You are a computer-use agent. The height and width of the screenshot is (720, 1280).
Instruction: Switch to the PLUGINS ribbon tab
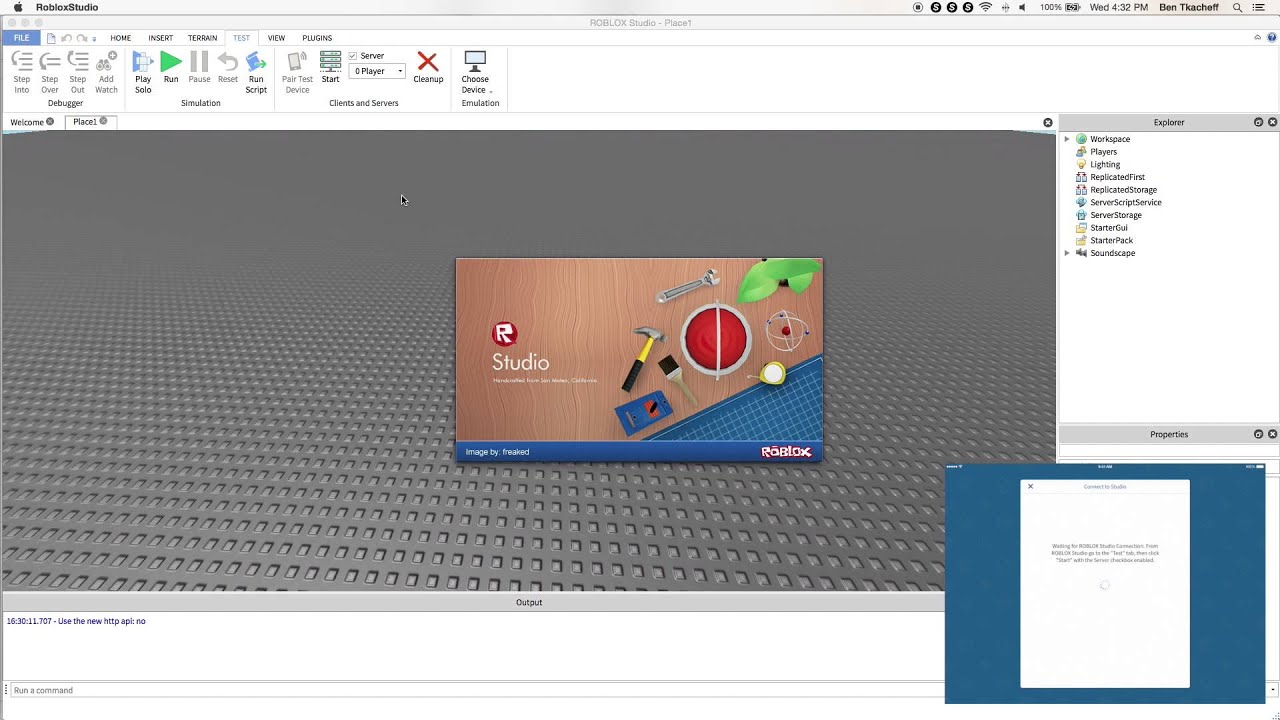coord(317,38)
